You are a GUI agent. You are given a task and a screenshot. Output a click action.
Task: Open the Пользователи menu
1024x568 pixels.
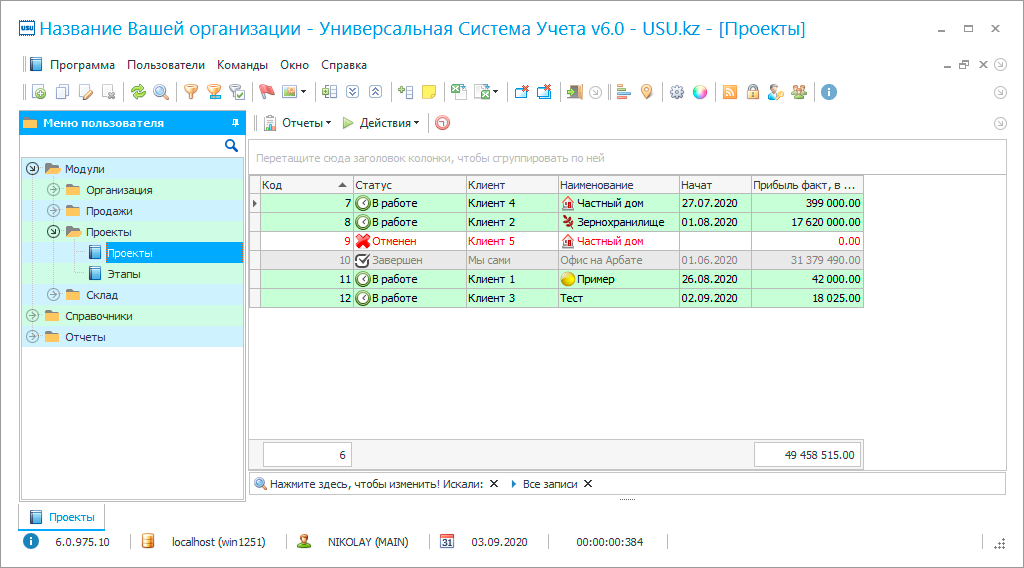pos(166,65)
